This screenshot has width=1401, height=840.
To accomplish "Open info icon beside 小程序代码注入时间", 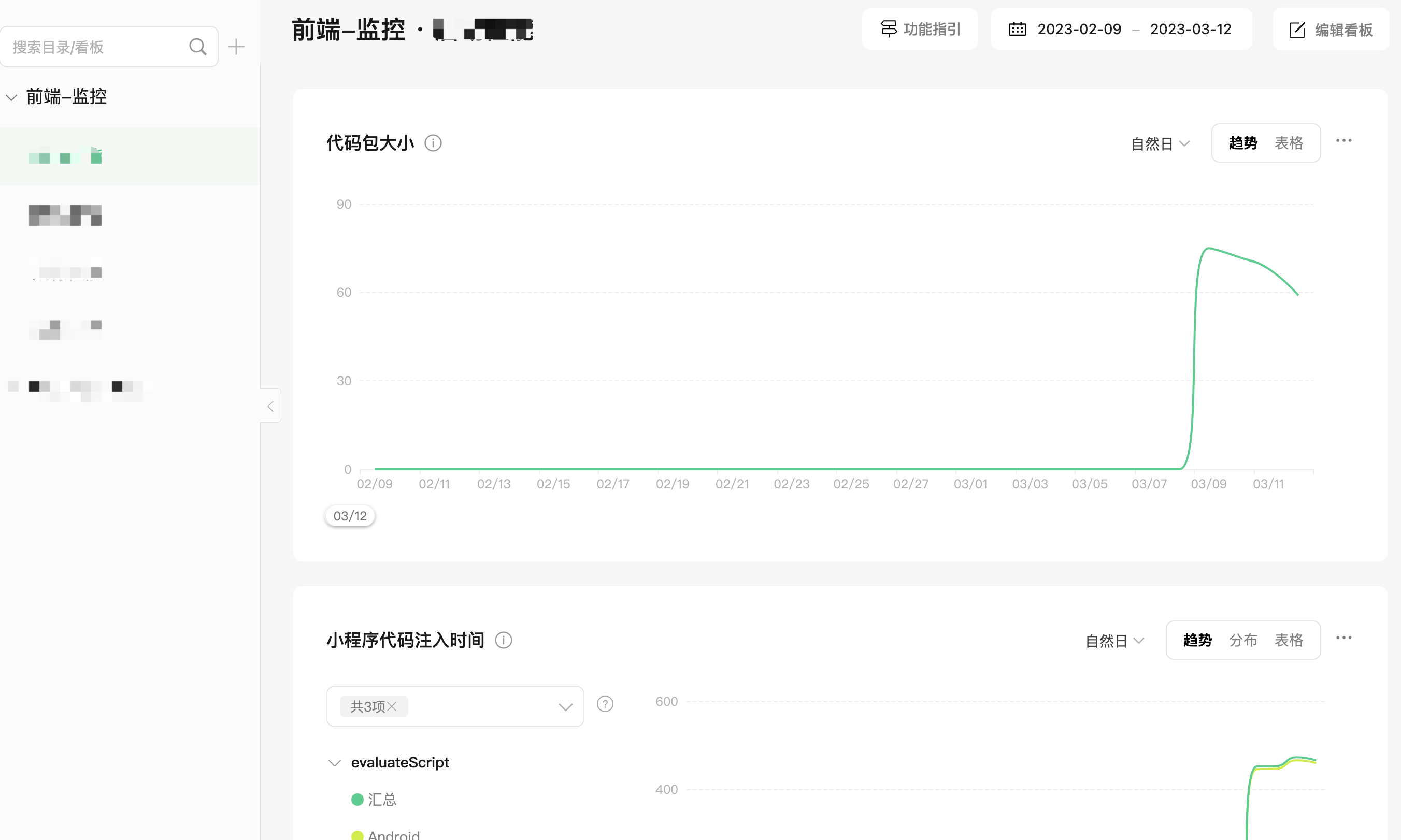I will click(x=504, y=640).
